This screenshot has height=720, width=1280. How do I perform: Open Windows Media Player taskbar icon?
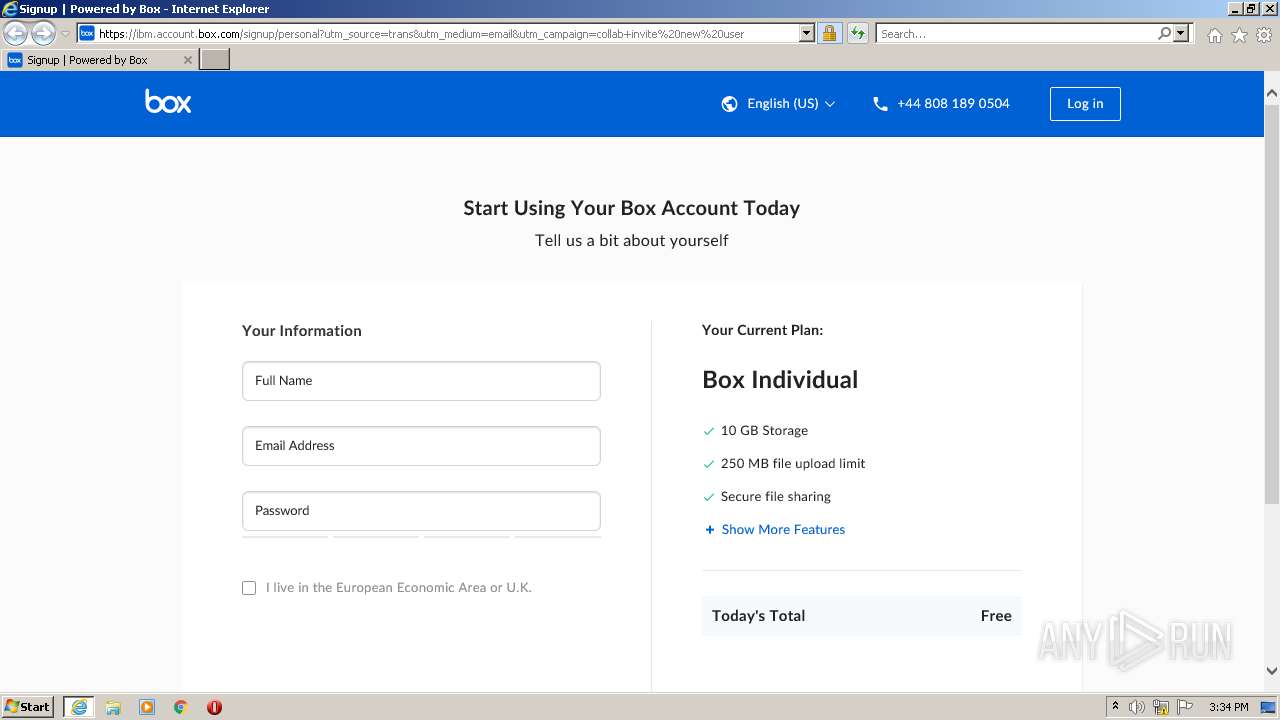coord(147,707)
